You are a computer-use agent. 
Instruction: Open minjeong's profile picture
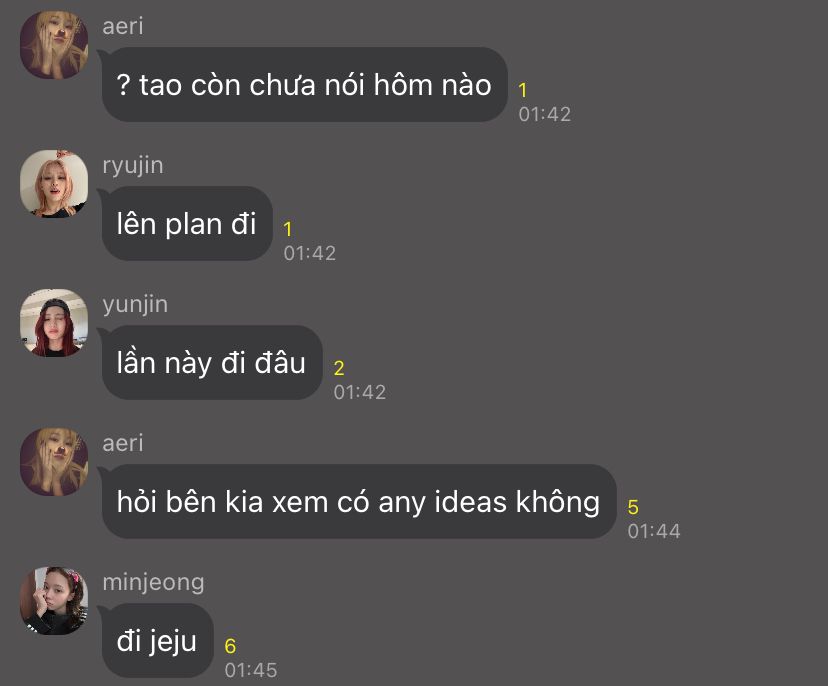54,600
